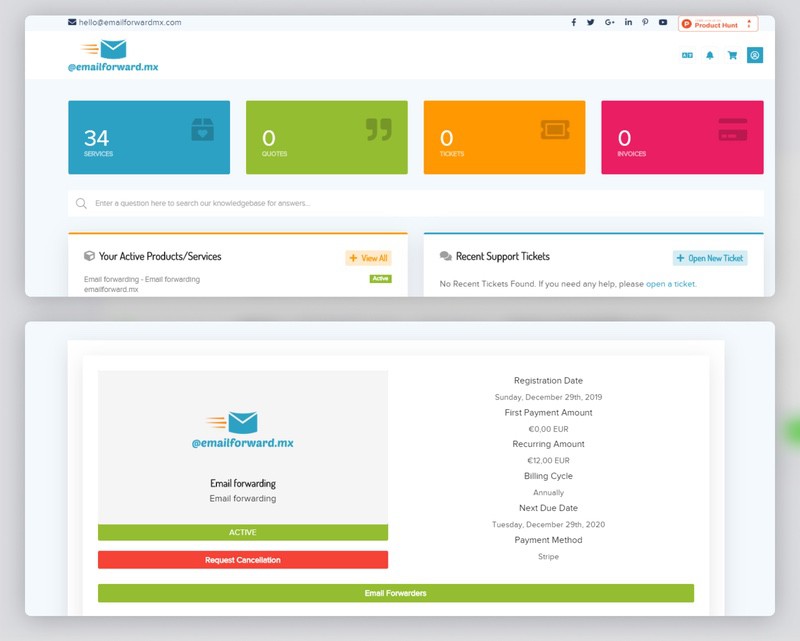
Task: Click the 'First Payment Amount' label
Action: coord(548,412)
